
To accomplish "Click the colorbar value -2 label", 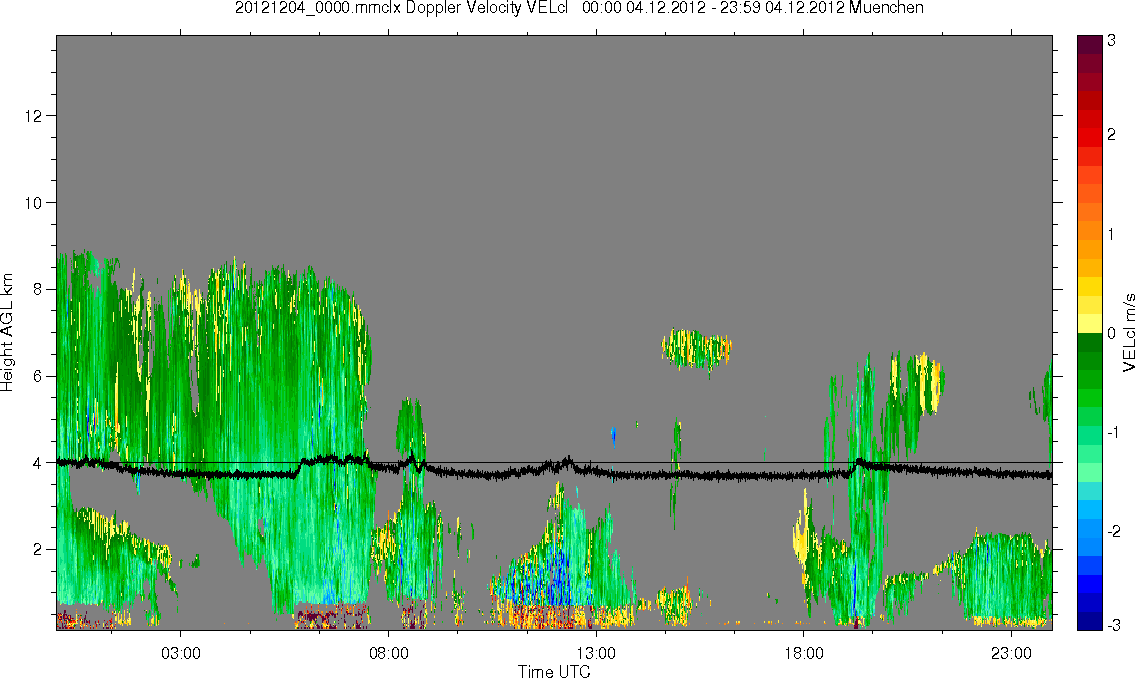I will pyautogui.click(x=1113, y=532).
